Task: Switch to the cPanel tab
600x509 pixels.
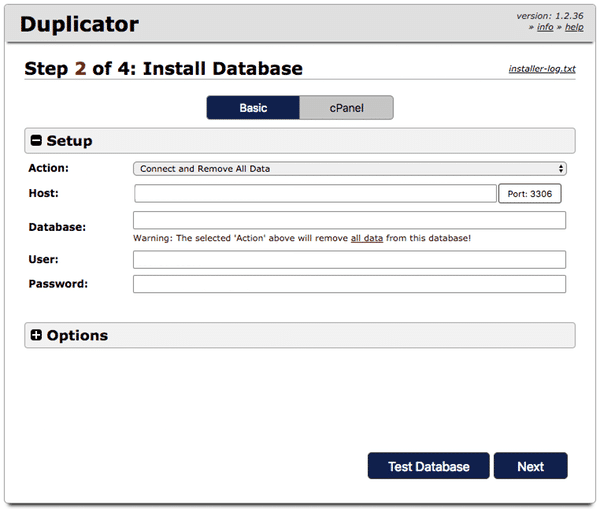Action: tap(346, 108)
